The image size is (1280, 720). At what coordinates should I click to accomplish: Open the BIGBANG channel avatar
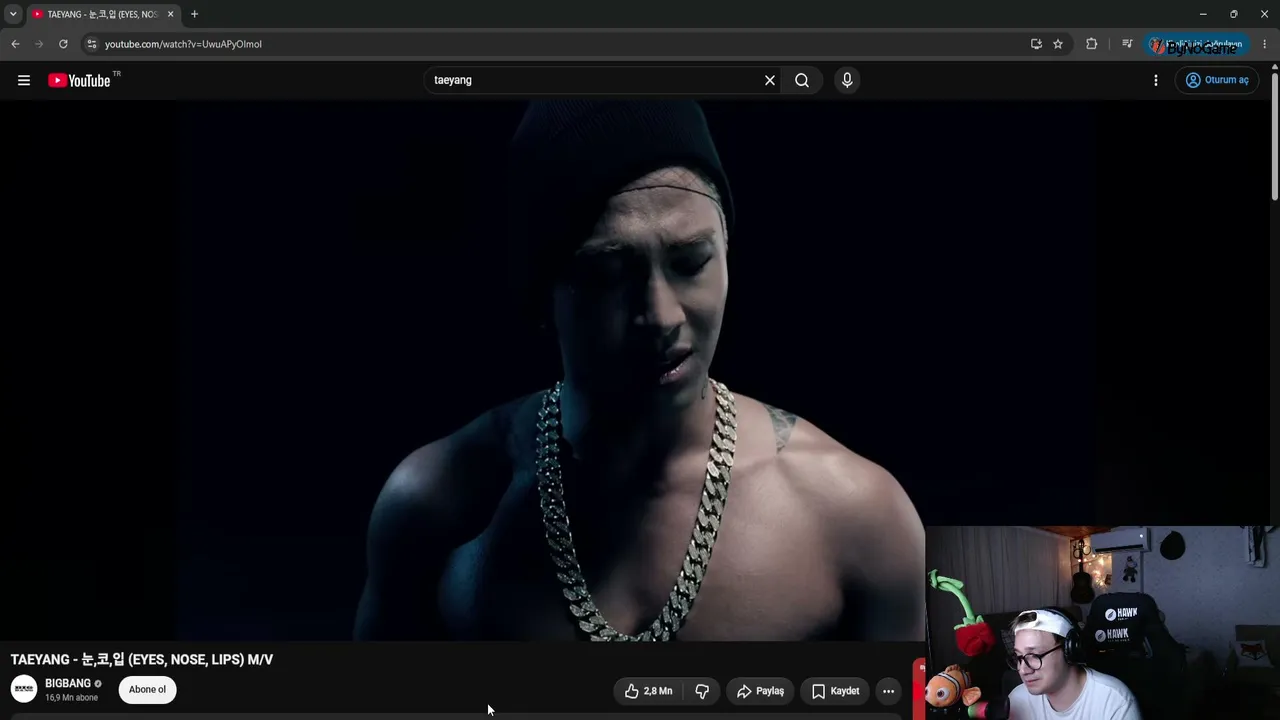pos(24,689)
